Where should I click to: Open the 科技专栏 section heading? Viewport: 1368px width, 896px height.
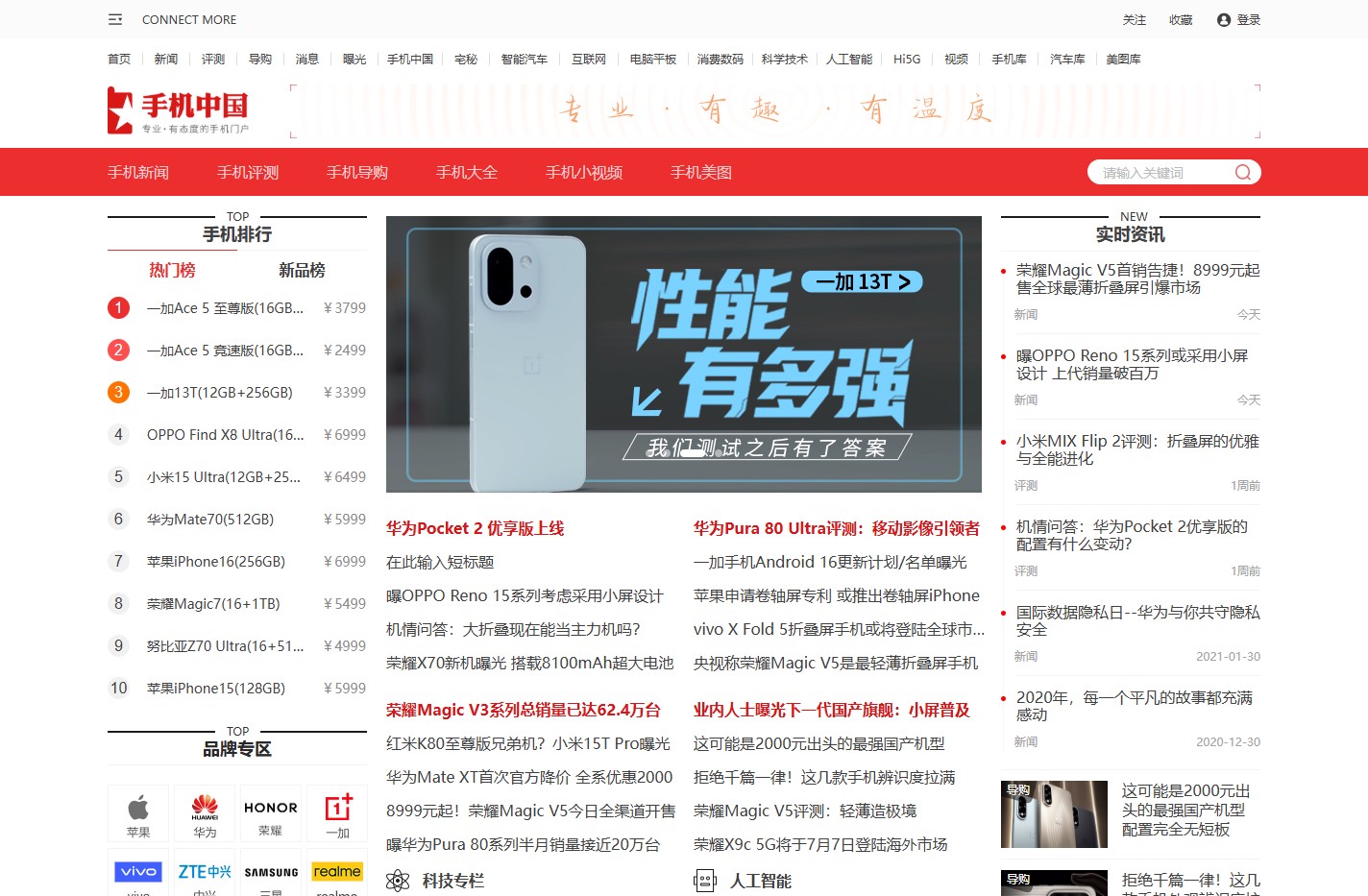coord(453,881)
